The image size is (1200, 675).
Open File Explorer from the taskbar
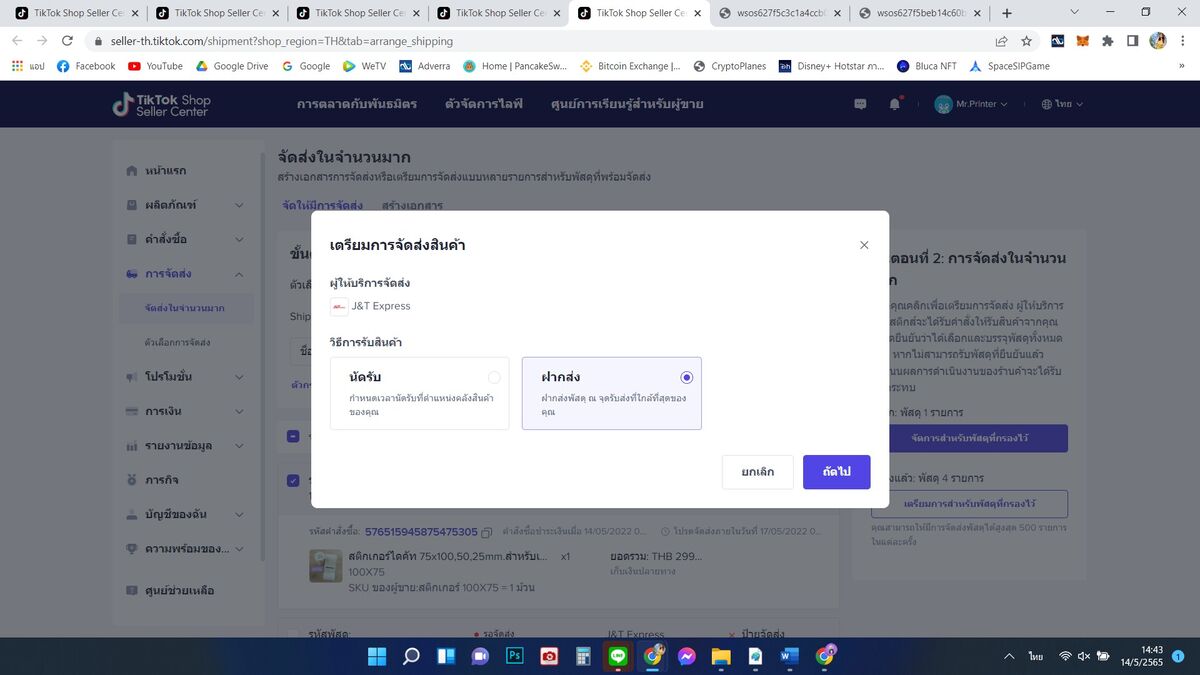coord(721,656)
